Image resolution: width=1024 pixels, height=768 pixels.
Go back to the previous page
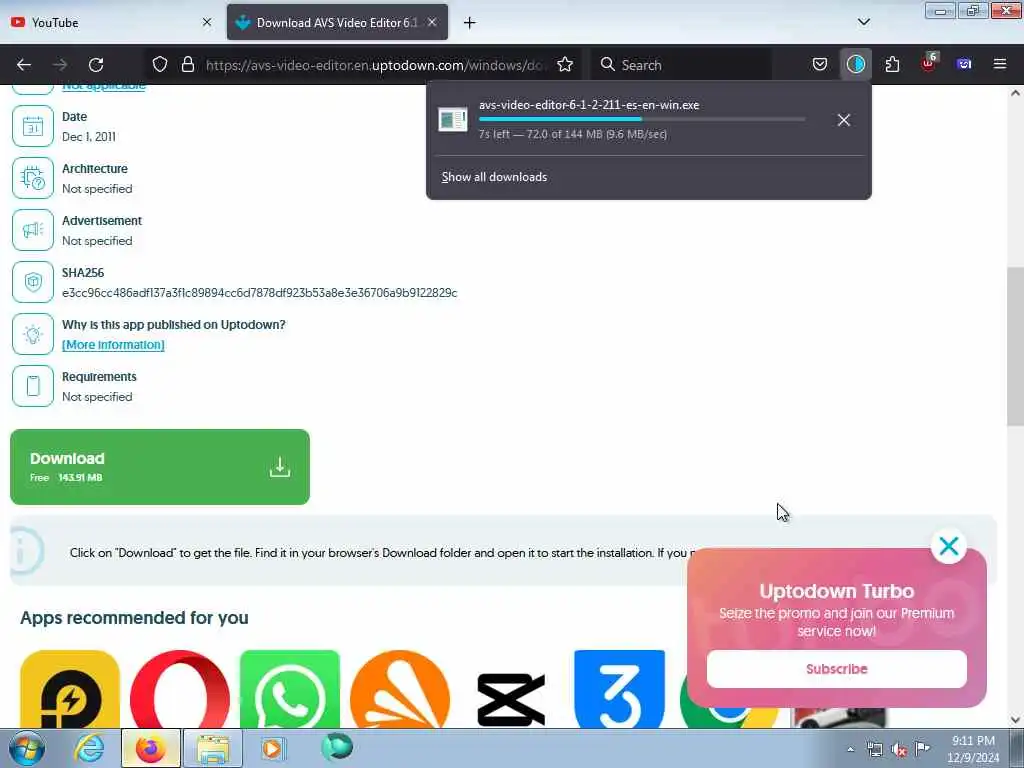pyautogui.click(x=24, y=65)
